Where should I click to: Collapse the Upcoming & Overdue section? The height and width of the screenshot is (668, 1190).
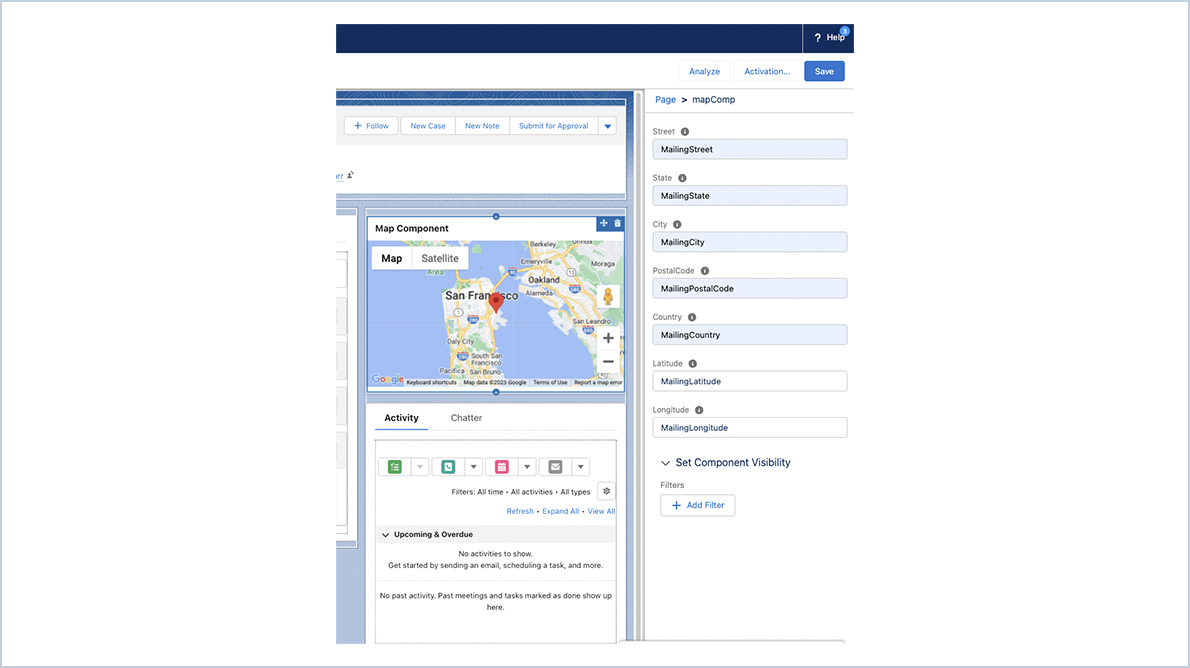coord(385,534)
